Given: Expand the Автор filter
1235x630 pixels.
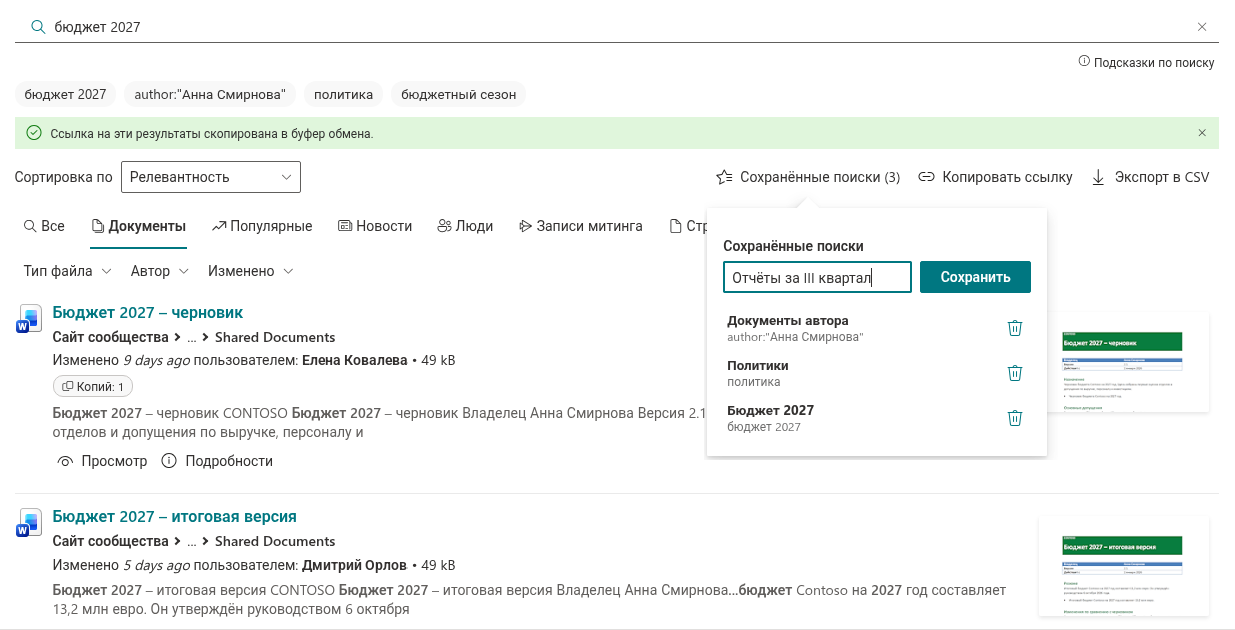Looking at the screenshot, I should 160,271.
